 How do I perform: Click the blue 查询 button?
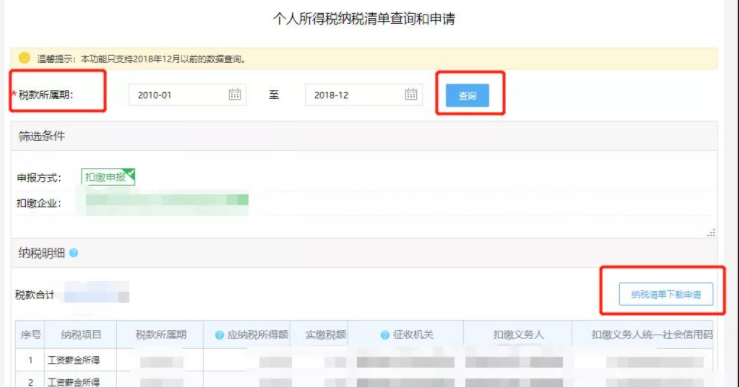click(x=467, y=95)
